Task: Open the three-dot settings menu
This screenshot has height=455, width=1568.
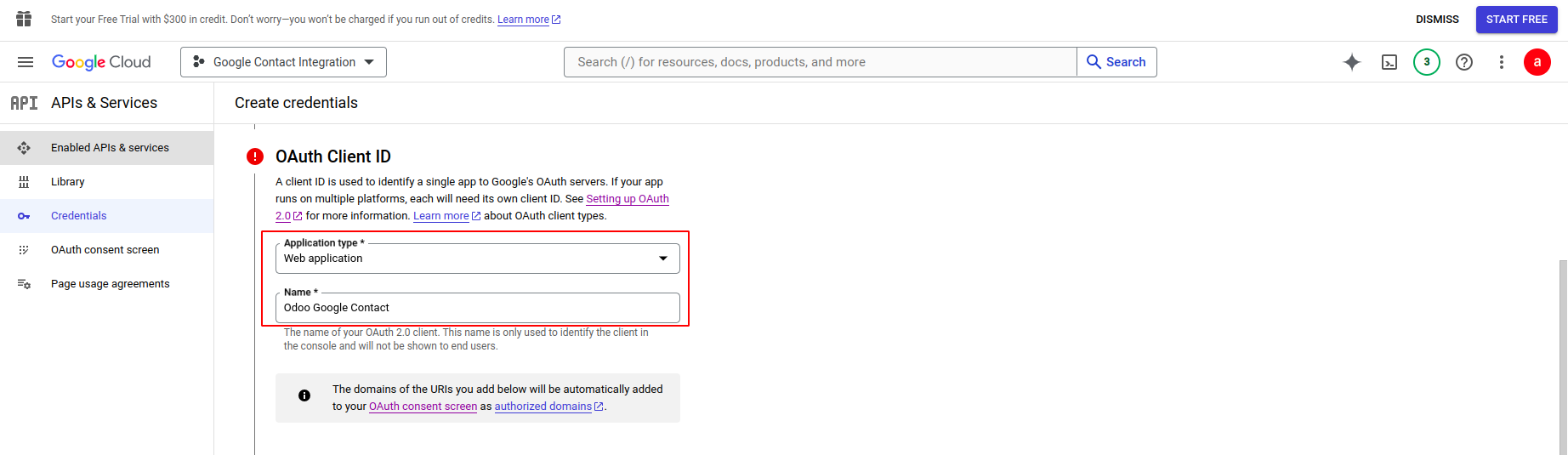Action: click(x=1502, y=62)
